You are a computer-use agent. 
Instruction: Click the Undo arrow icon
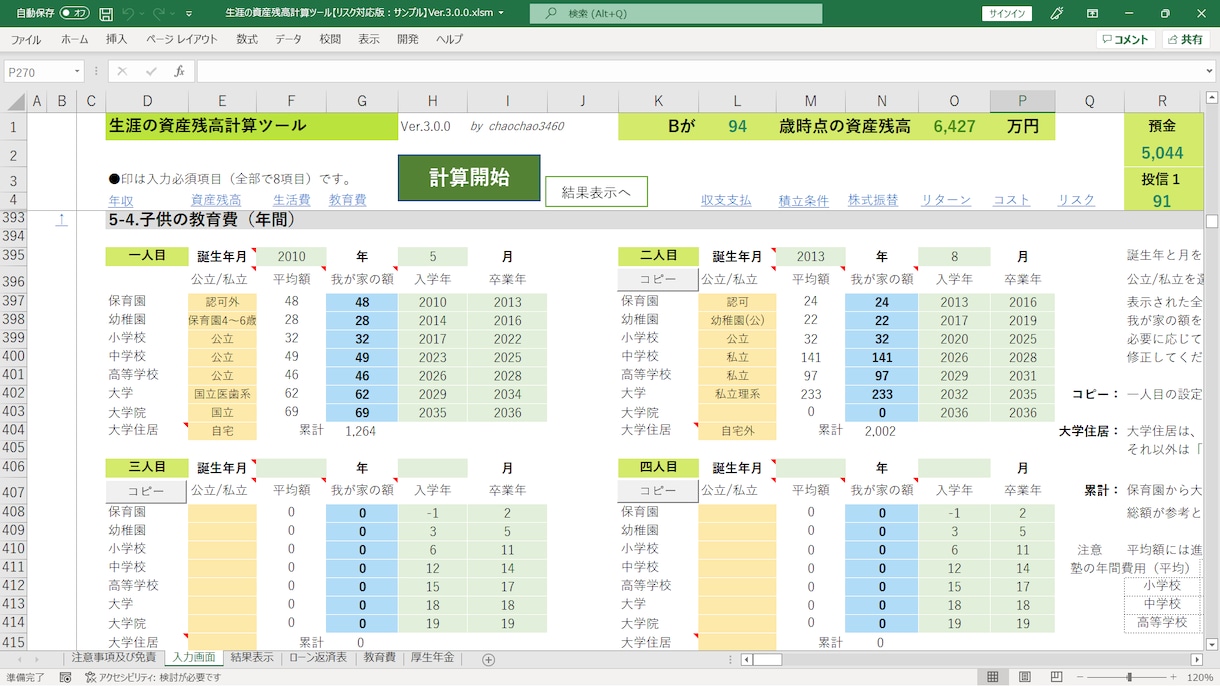128,13
